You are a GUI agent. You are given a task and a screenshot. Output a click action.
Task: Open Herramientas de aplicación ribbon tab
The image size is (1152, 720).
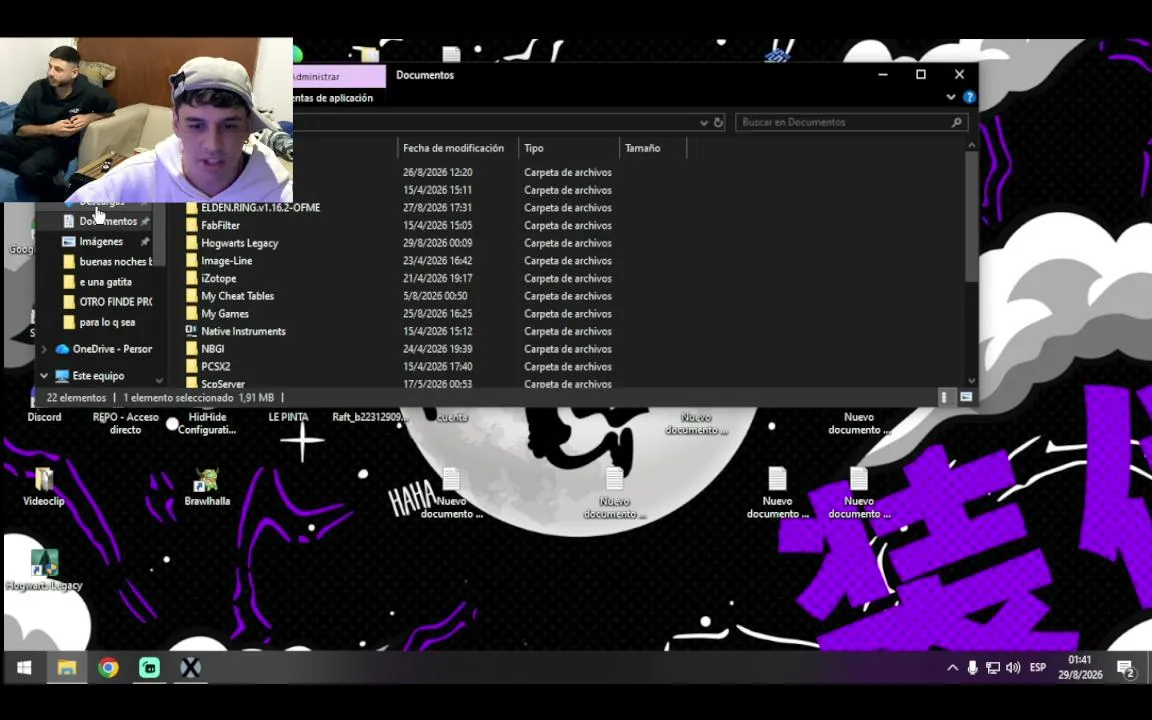coord(334,98)
